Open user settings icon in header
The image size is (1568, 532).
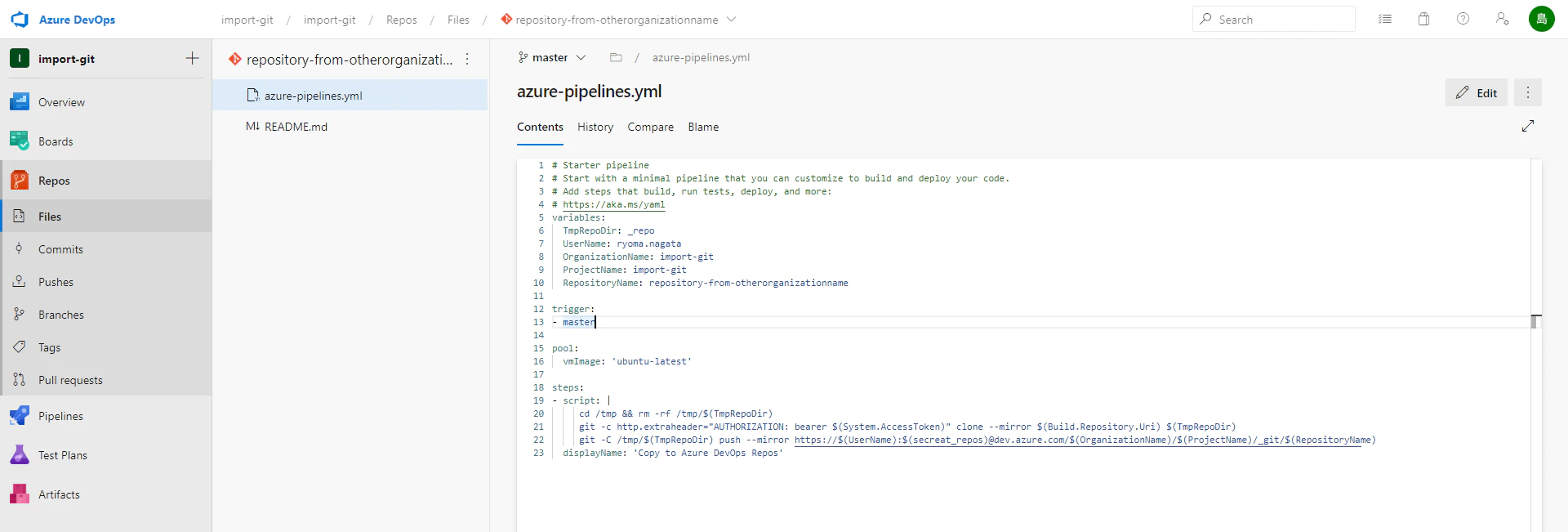[1502, 19]
